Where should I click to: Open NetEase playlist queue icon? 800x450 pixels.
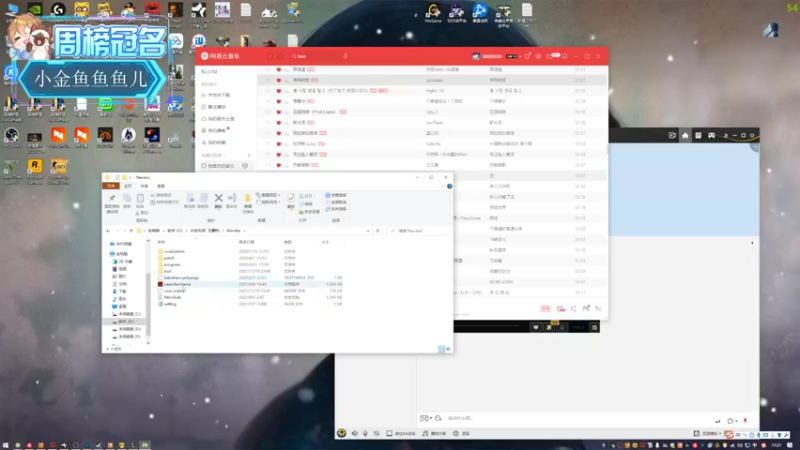click(598, 309)
